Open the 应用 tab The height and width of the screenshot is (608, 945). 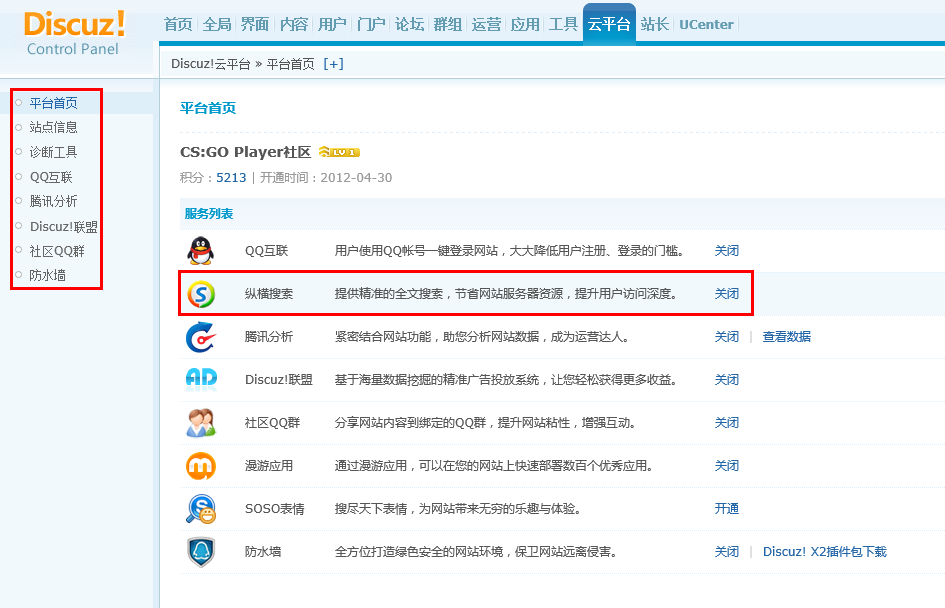525,24
